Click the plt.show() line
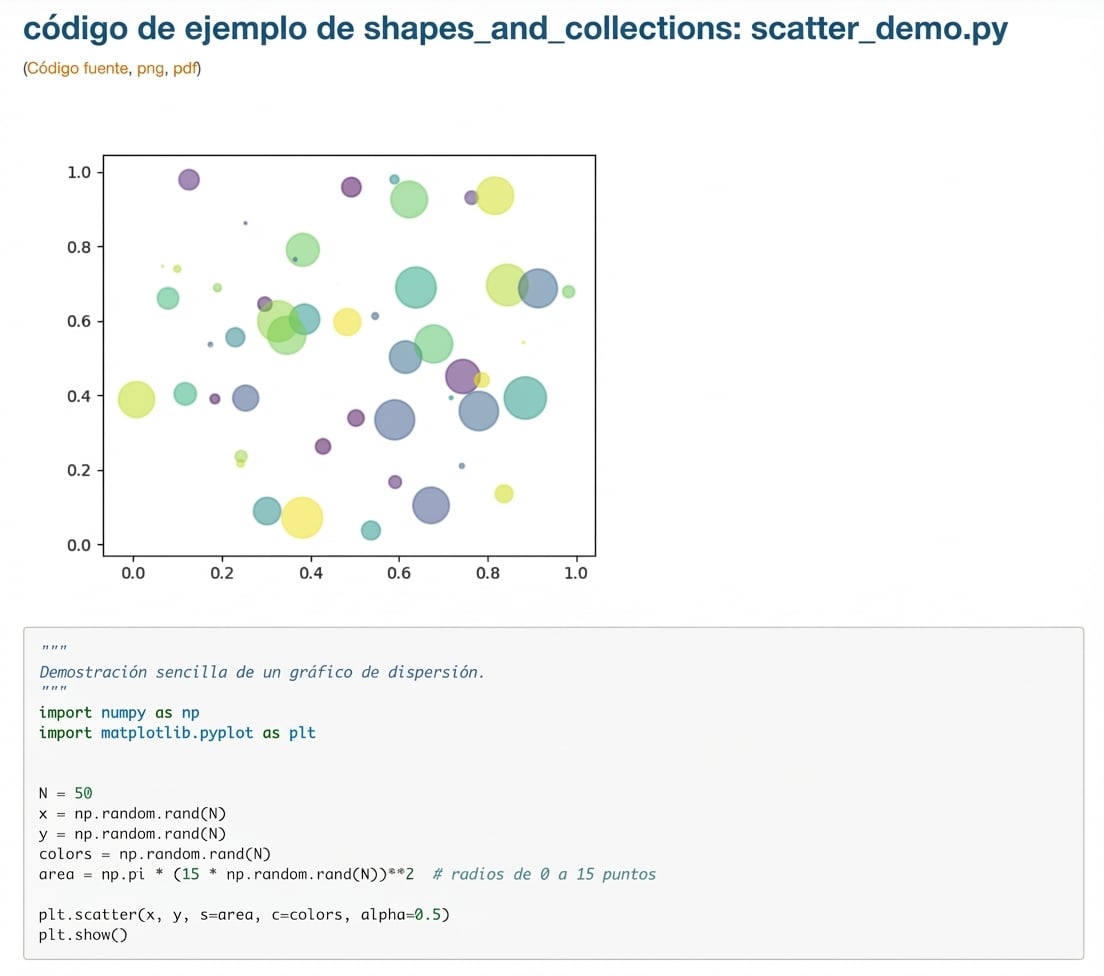Image resolution: width=1104 pixels, height=976 pixels. pos(83,934)
